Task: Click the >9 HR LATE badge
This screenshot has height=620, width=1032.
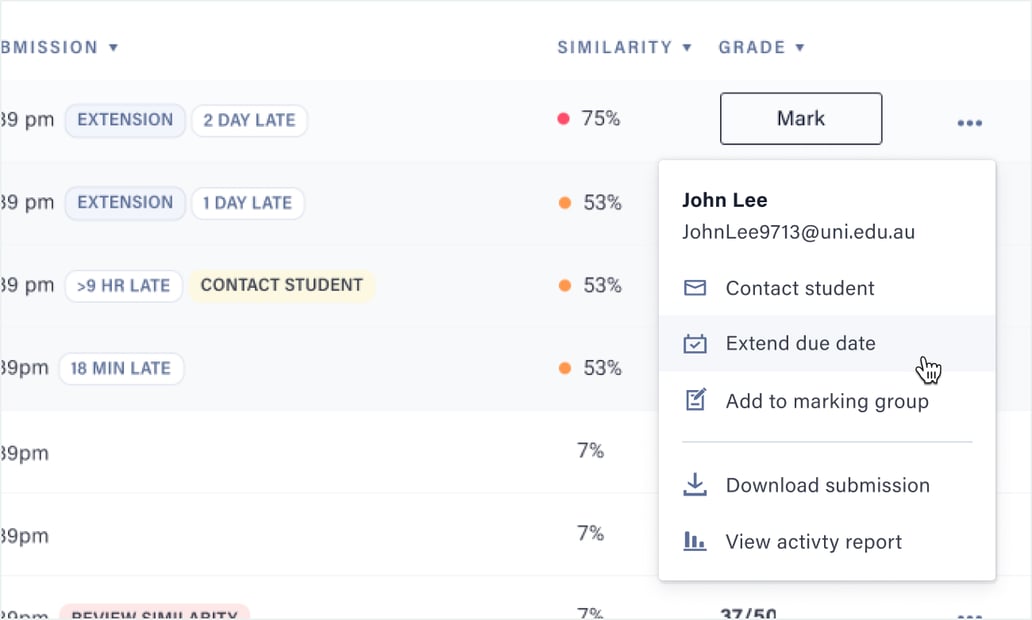Action: click(124, 285)
